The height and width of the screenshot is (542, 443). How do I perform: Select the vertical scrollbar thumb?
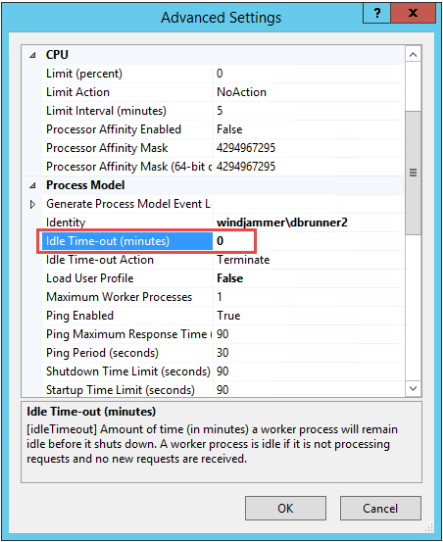pyautogui.click(x=413, y=173)
